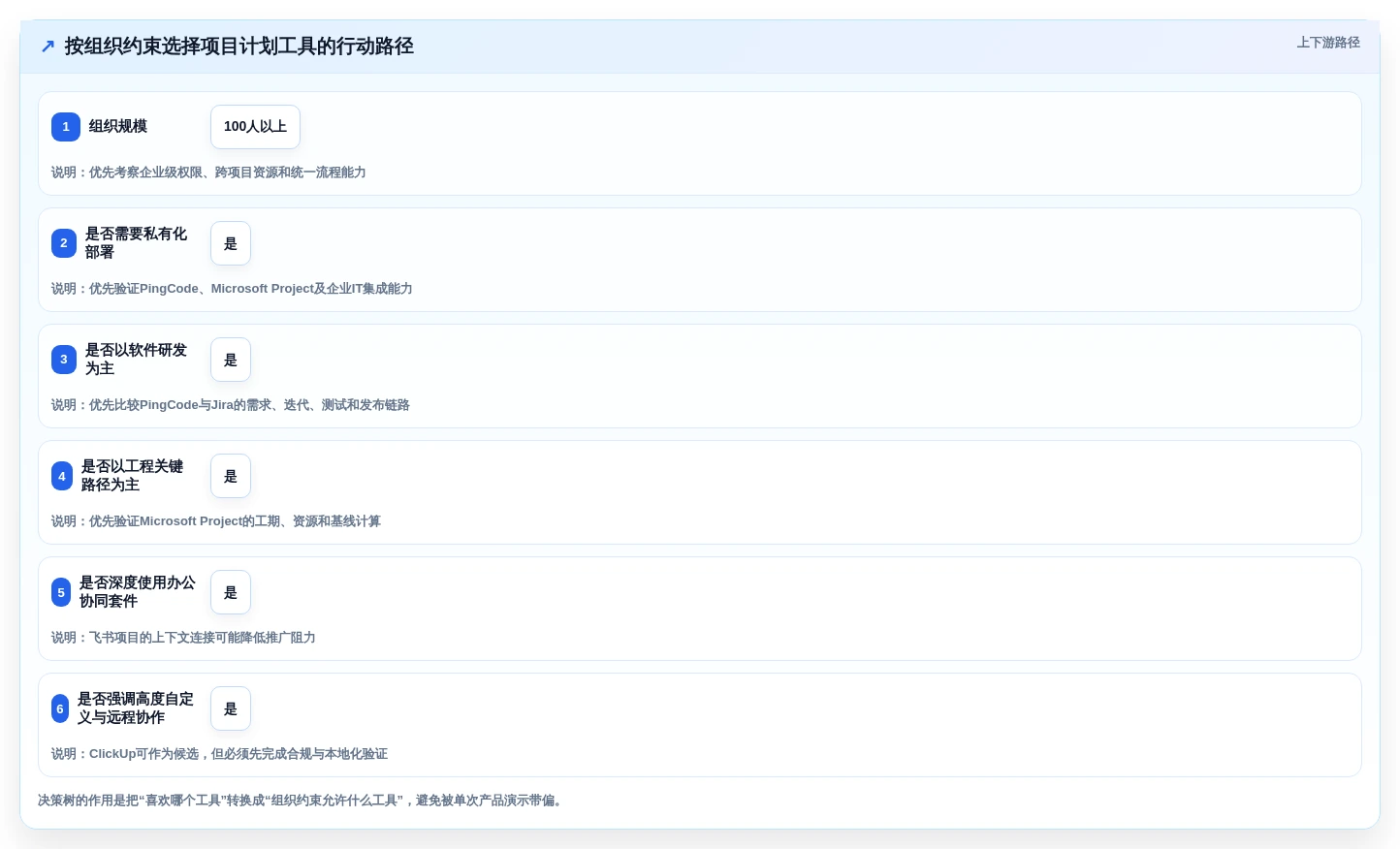1400x849 pixels.
Task: Click the note comparing PingCode与Jira
Action: coord(231,405)
